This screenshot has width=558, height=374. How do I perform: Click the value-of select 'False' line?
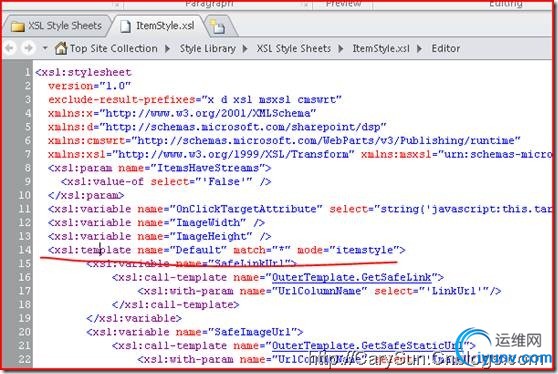166,181
